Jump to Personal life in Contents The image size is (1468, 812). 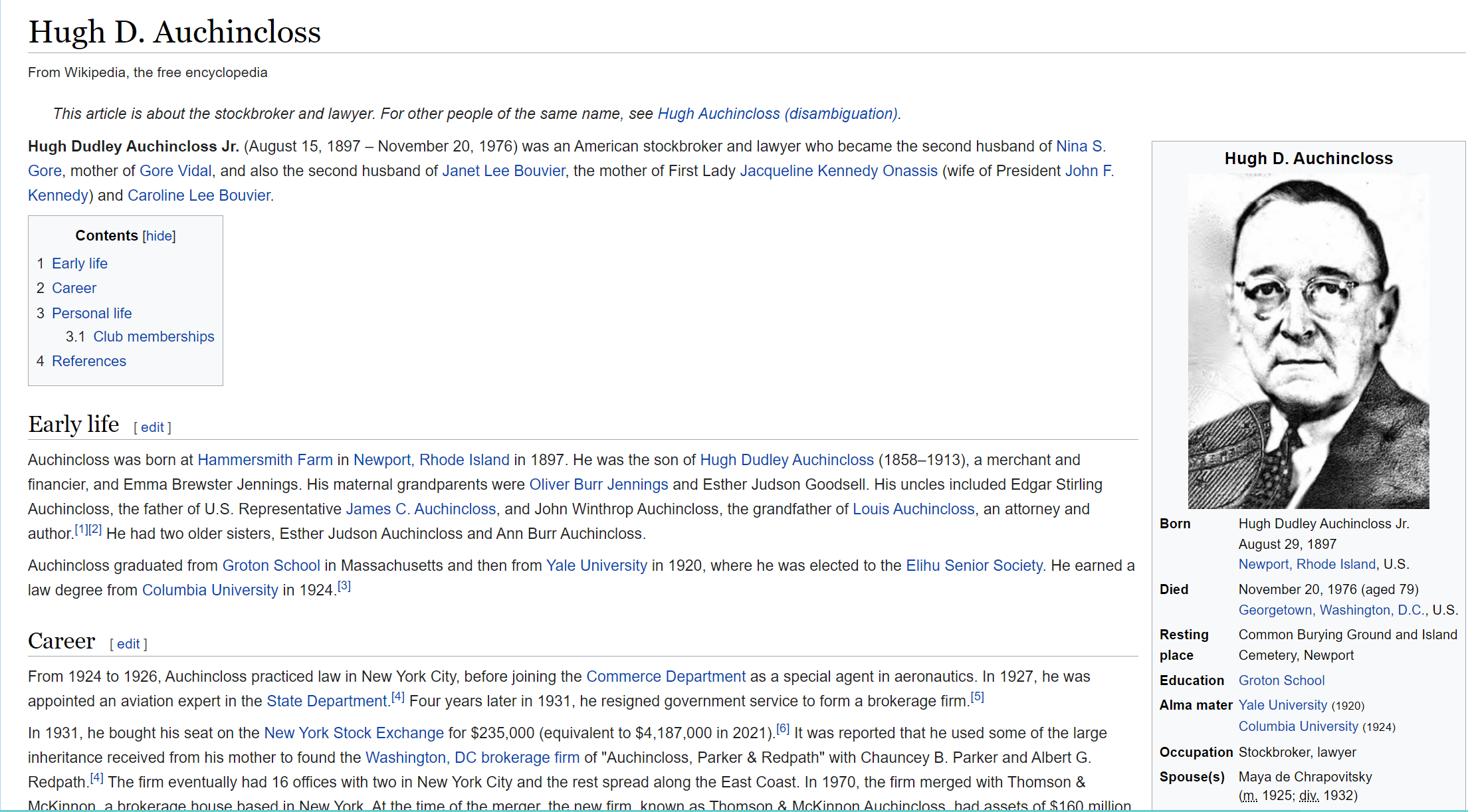92,313
